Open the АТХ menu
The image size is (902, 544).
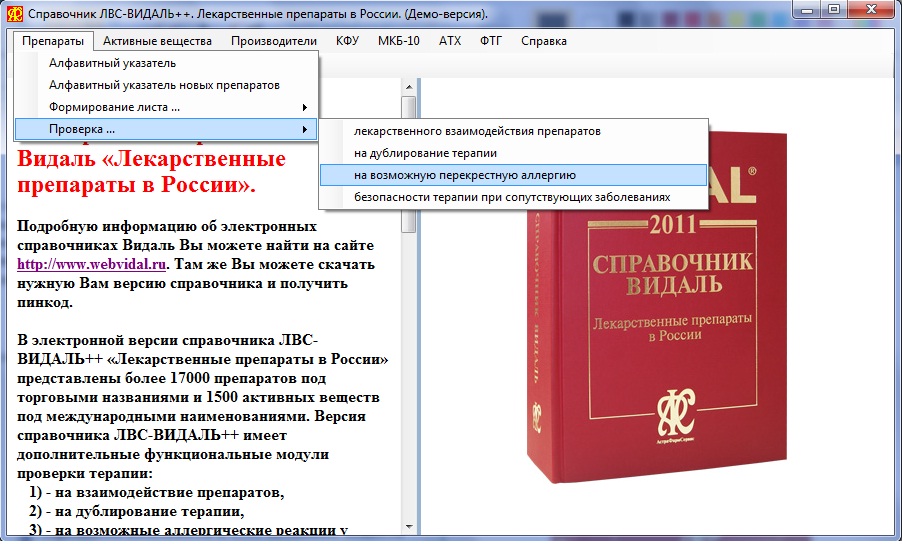(450, 41)
